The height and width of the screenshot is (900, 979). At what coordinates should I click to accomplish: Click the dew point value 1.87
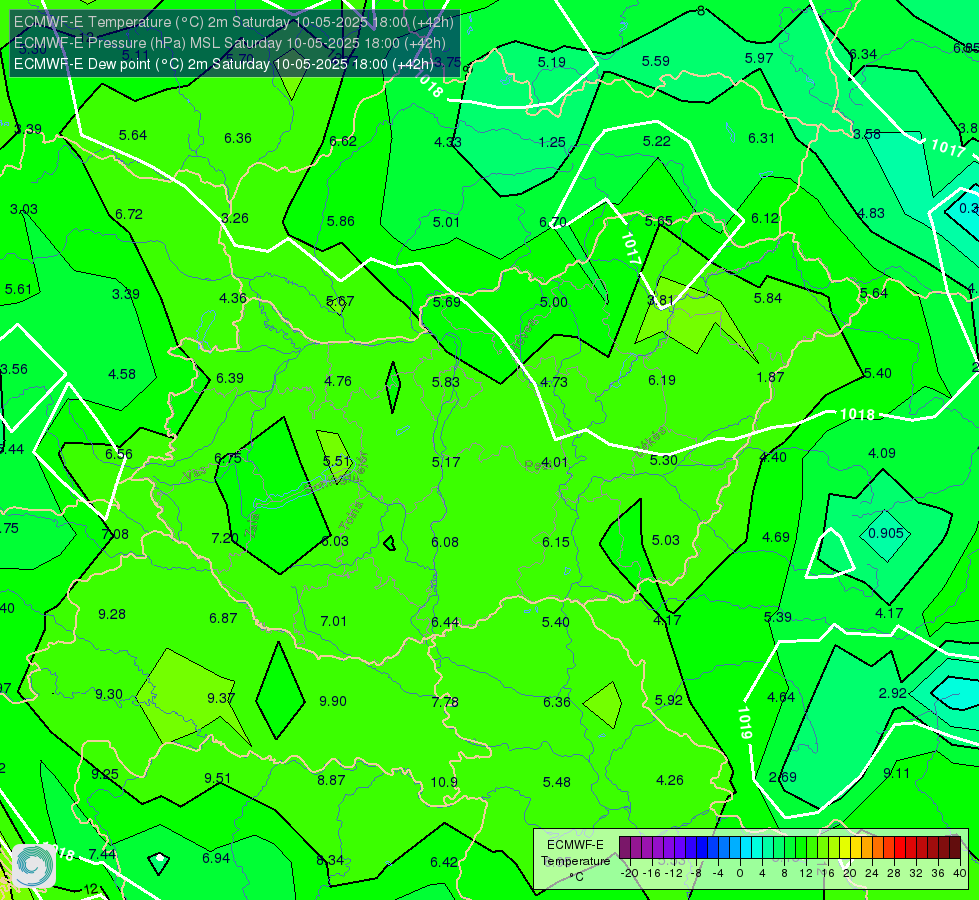point(770,377)
